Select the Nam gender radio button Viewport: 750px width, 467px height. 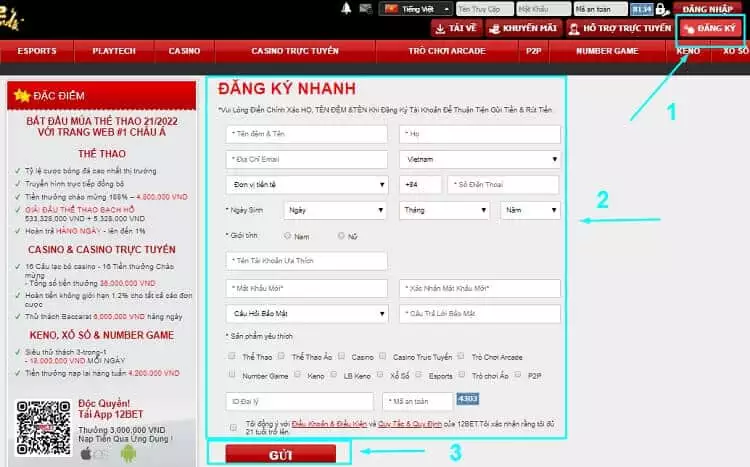coord(287,235)
